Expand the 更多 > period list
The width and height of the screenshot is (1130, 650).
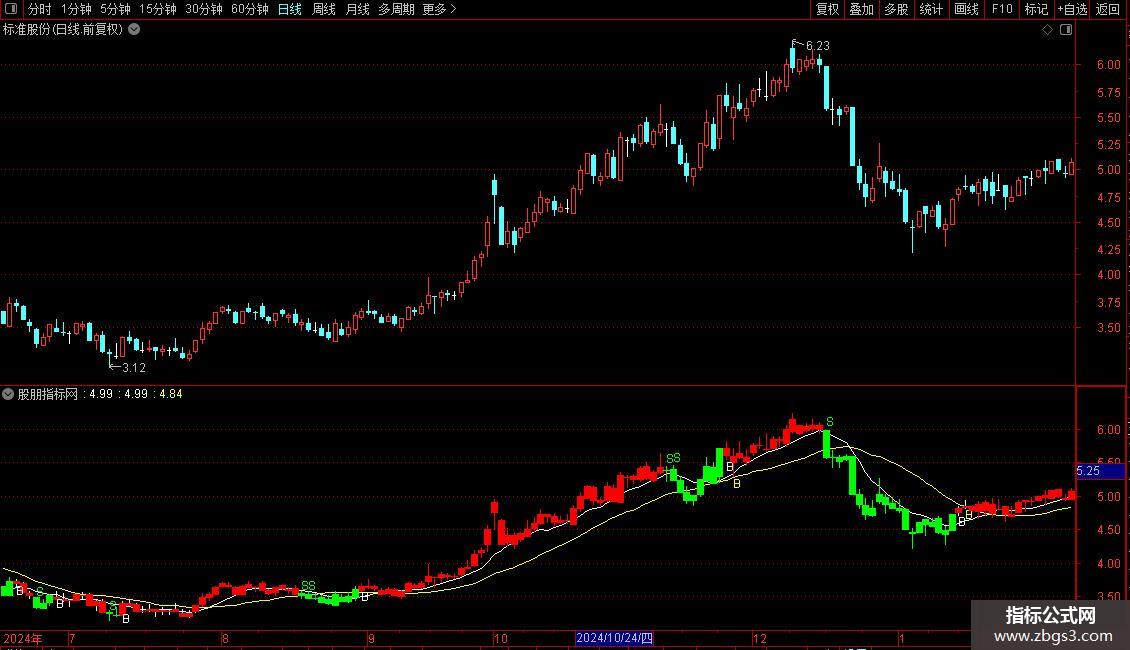click(439, 9)
